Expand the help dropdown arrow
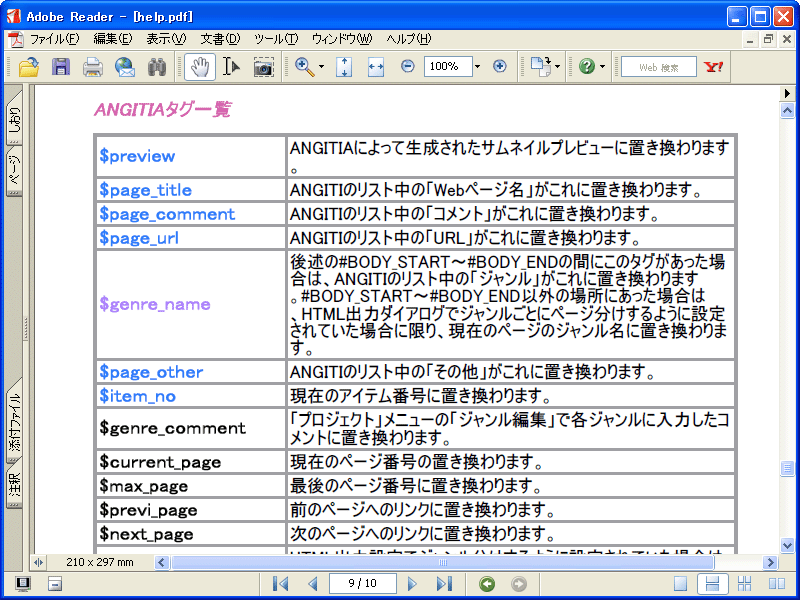The image size is (800, 600). click(x=603, y=67)
